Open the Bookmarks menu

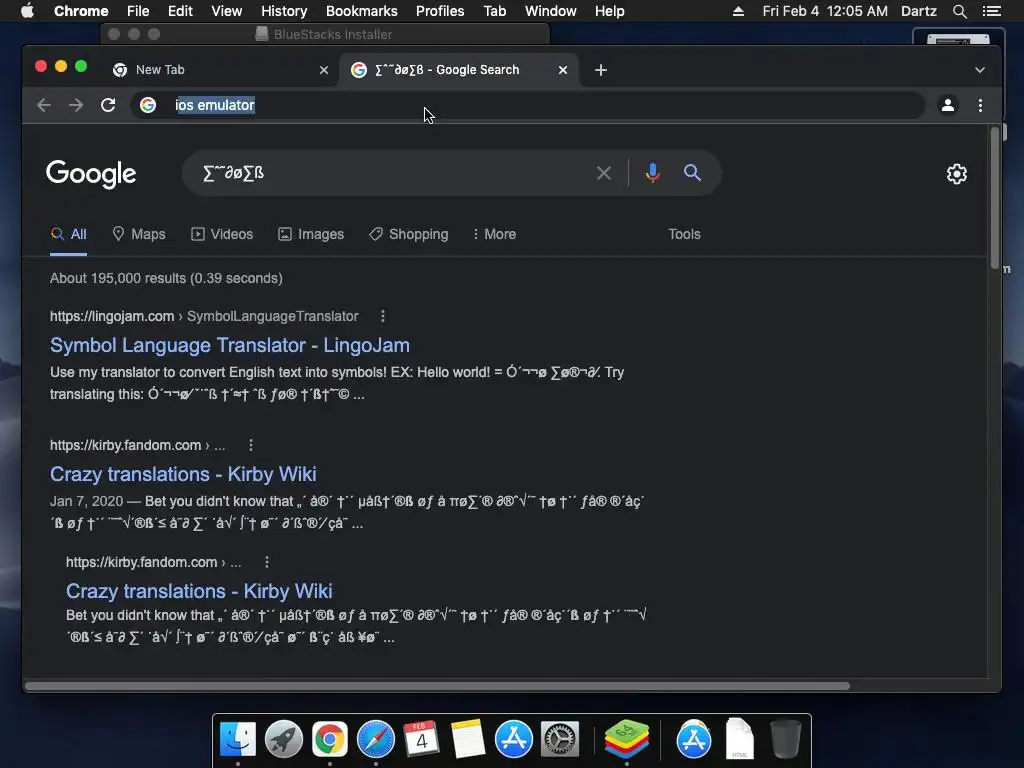click(362, 11)
